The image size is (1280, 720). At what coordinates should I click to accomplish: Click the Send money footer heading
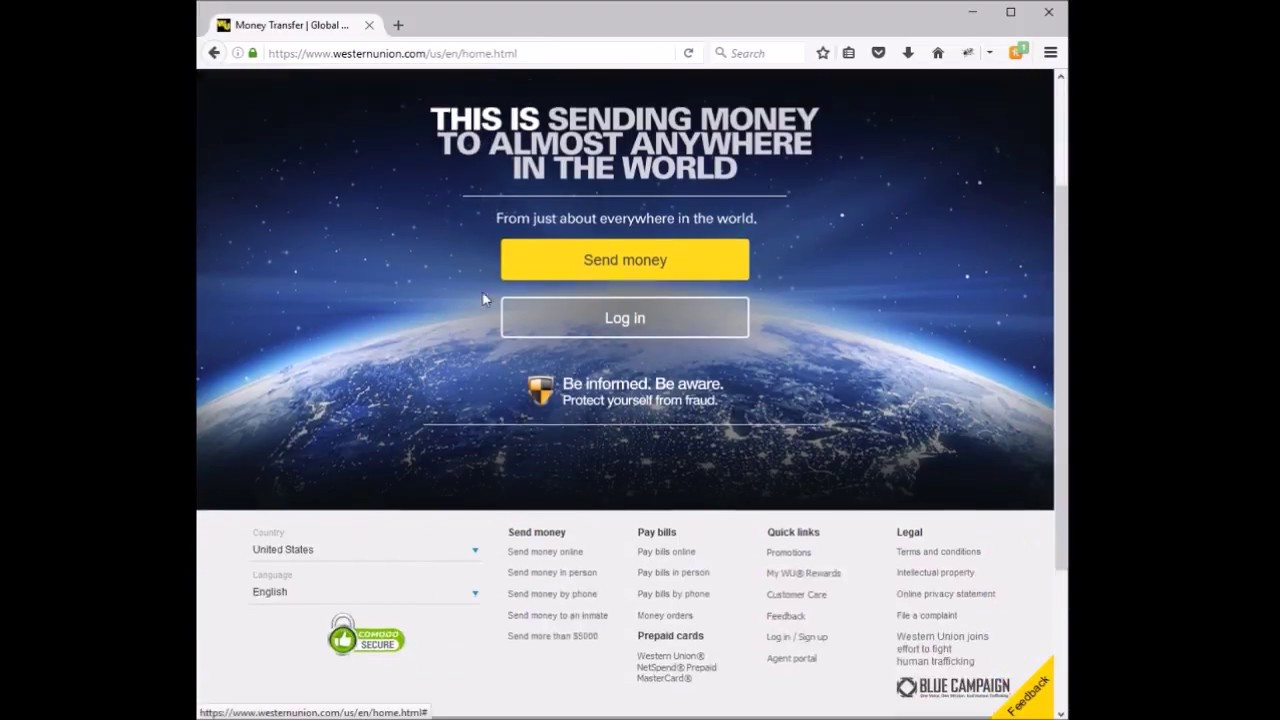[x=537, y=532]
